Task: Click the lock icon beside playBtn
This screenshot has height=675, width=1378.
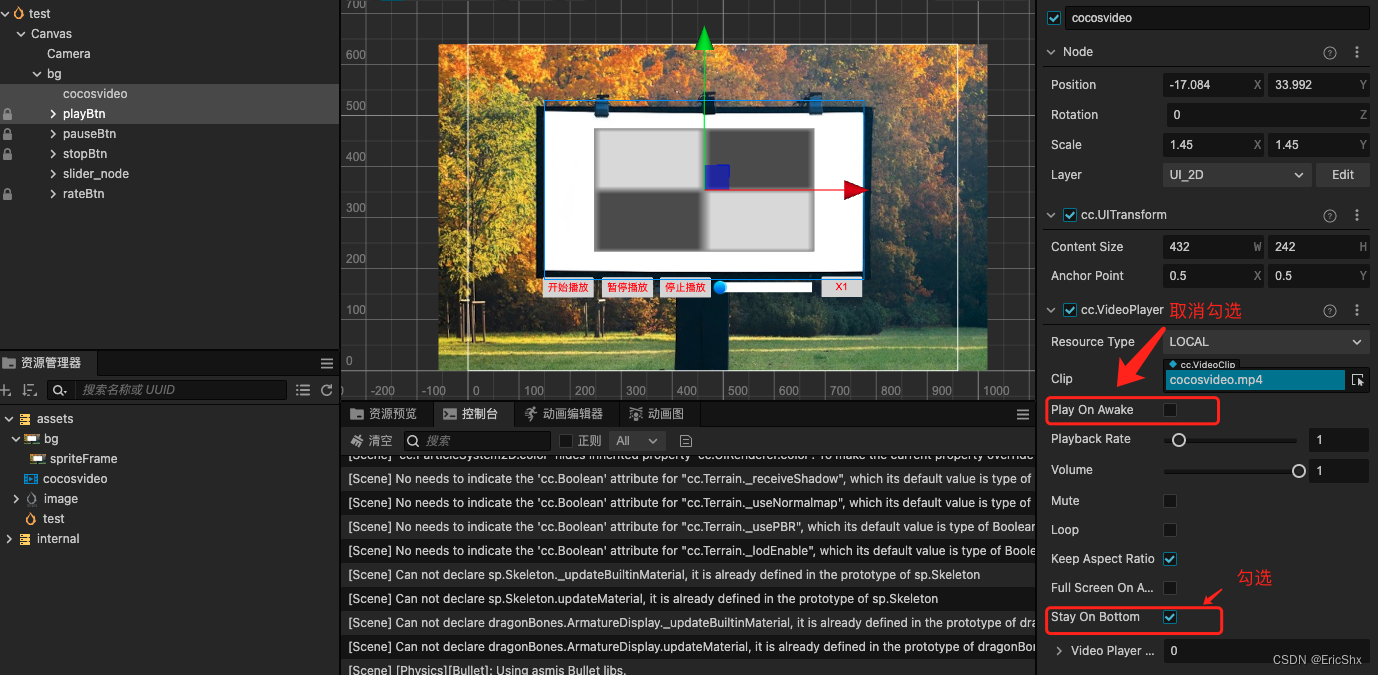Action: coord(8,114)
